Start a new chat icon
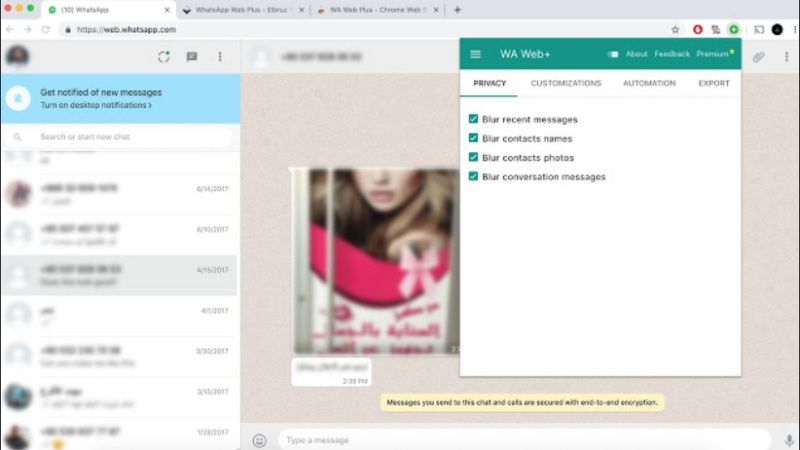Screen dimensions: 800x450 point(192,57)
